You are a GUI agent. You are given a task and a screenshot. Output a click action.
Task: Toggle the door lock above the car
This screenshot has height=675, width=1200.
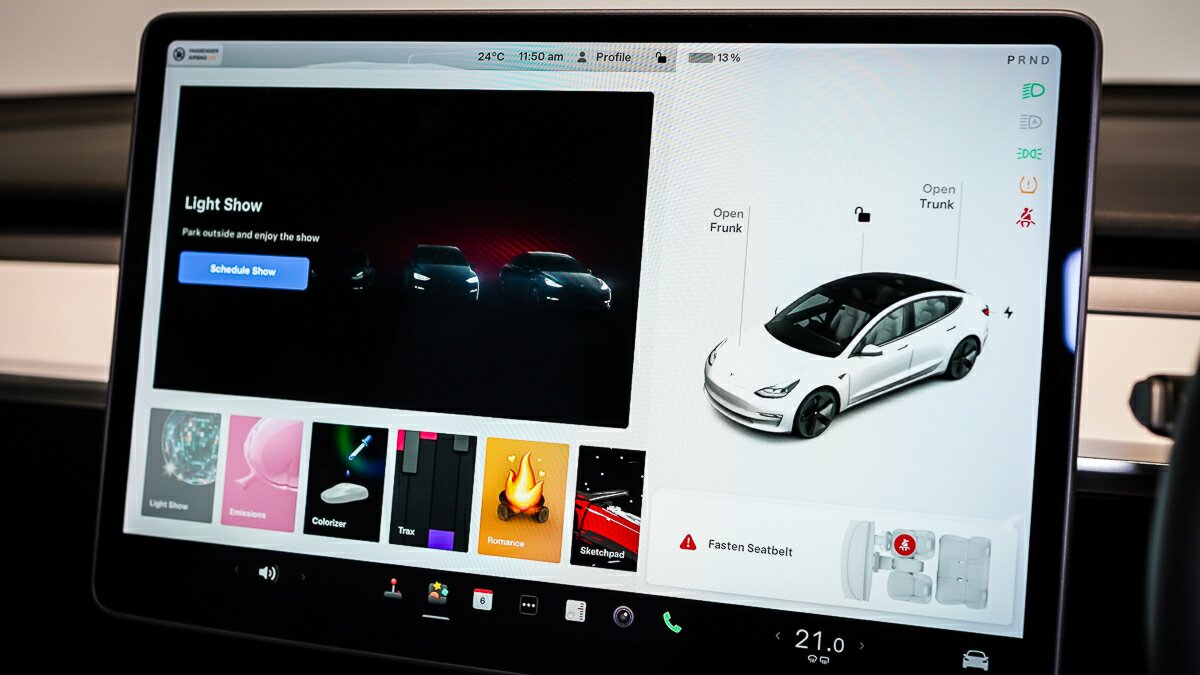click(862, 214)
